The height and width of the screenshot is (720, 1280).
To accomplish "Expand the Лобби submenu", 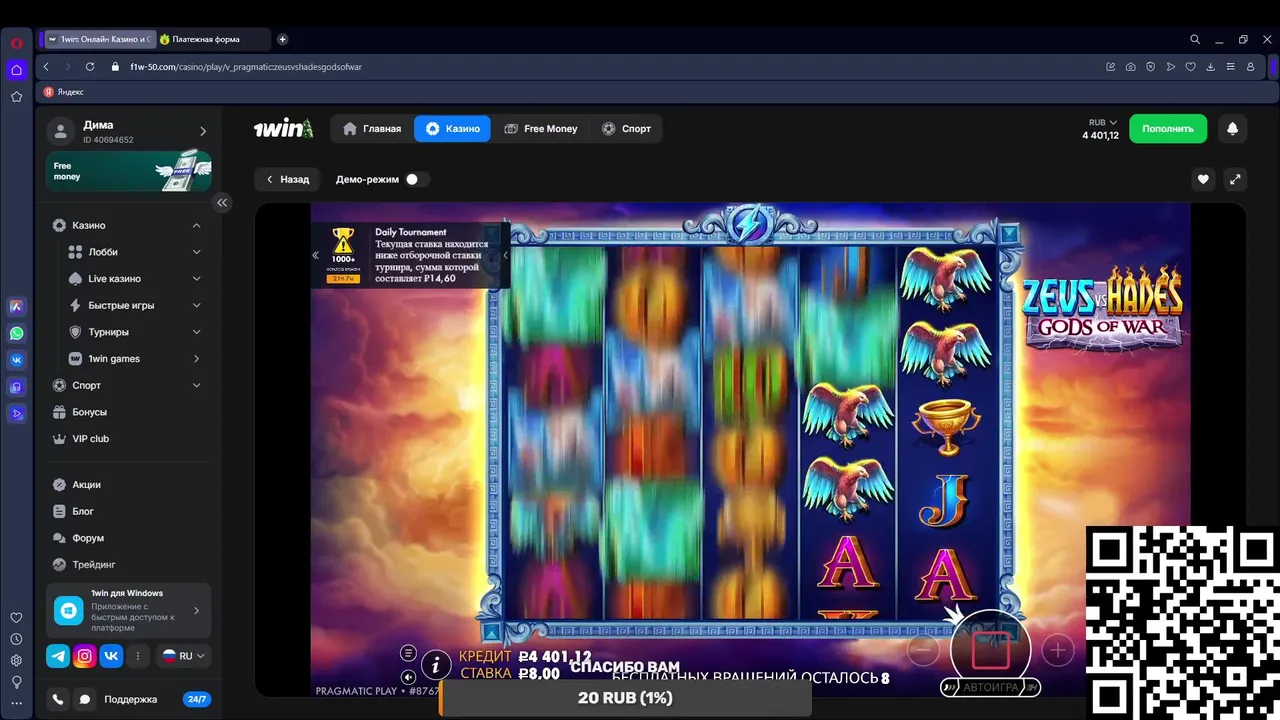I will pyautogui.click(x=196, y=252).
